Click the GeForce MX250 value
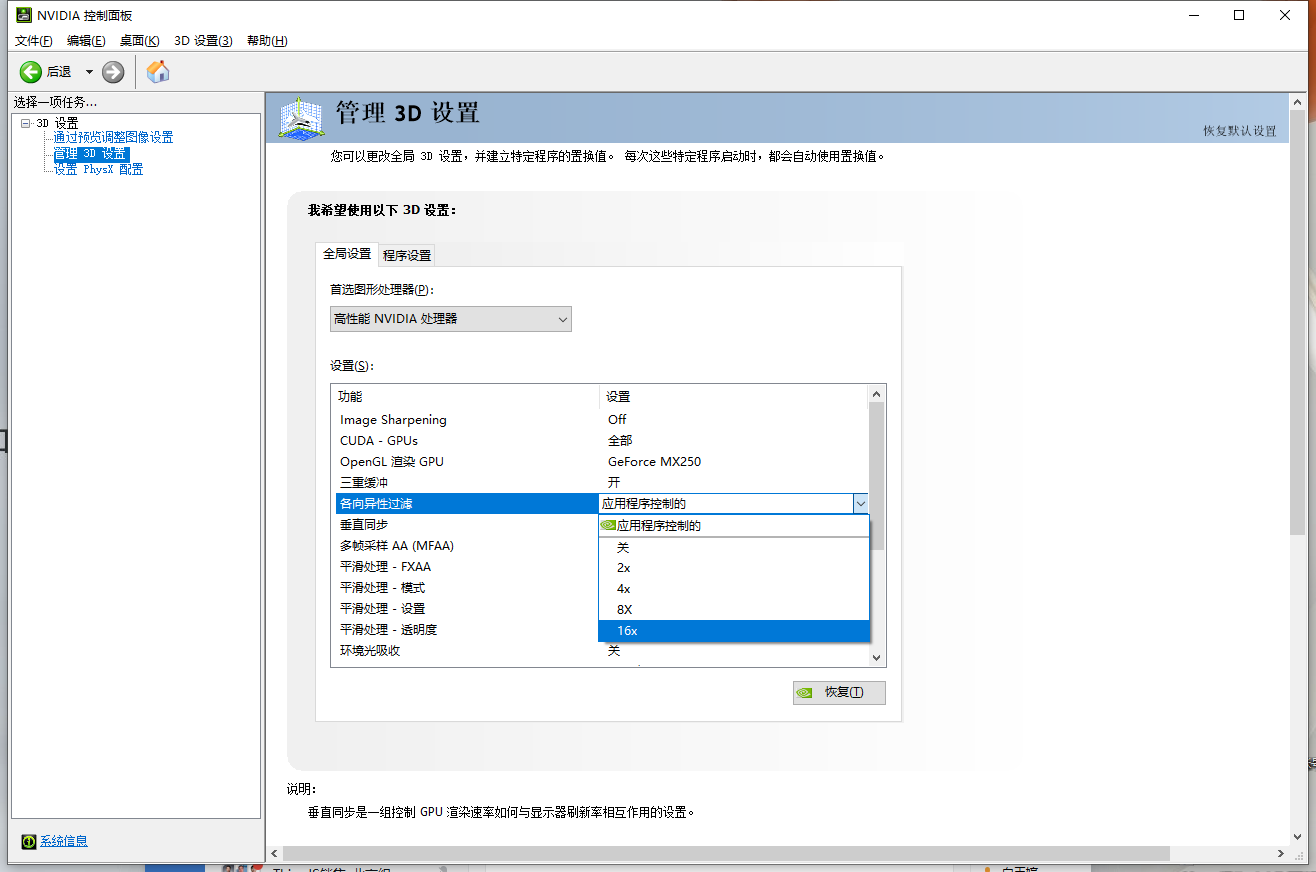This screenshot has height=872, width=1316. click(x=654, y=462)
